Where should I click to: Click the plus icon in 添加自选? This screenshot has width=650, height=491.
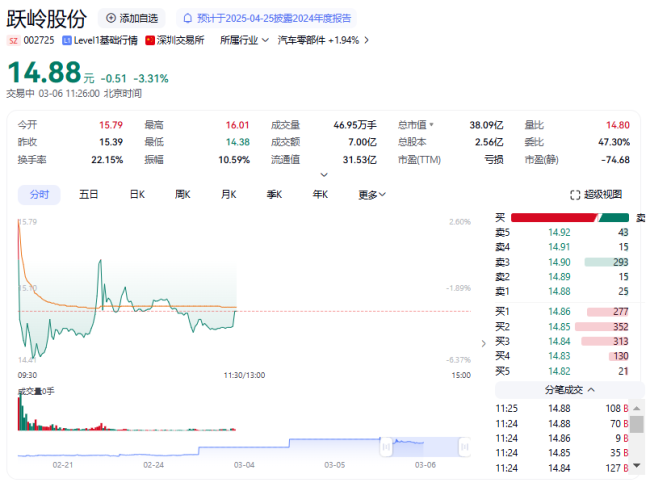(x=111, y=18)
